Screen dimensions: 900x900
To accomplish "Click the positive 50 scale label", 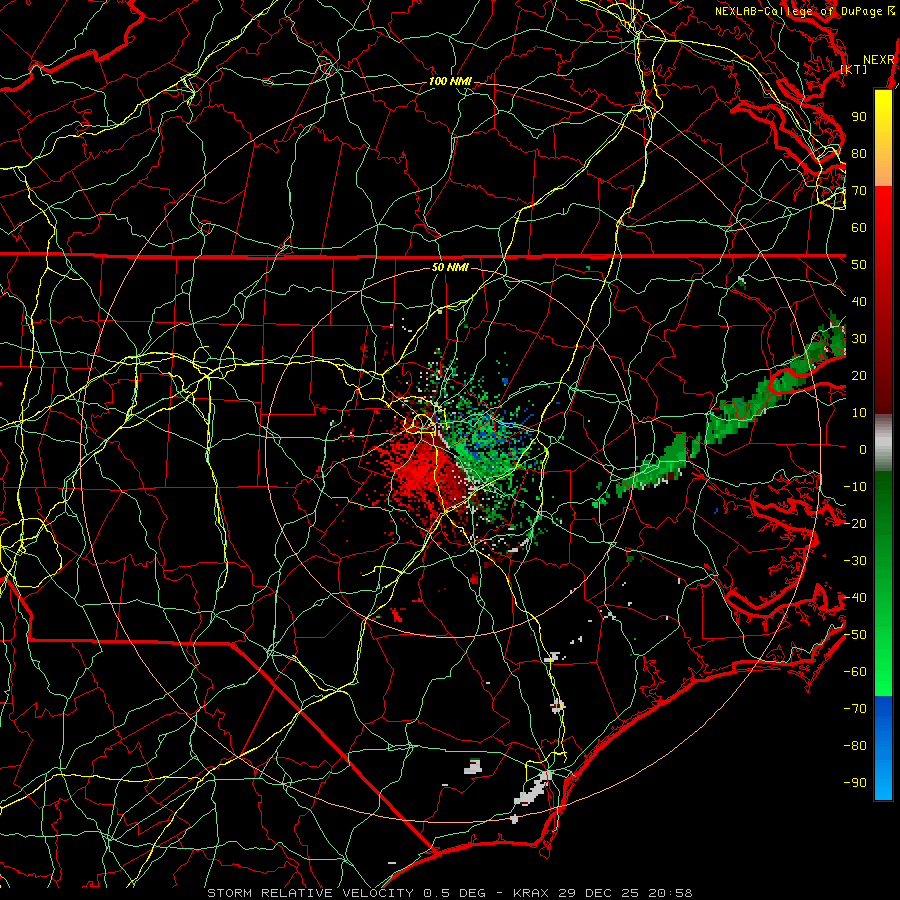I will tap(859, 264).
